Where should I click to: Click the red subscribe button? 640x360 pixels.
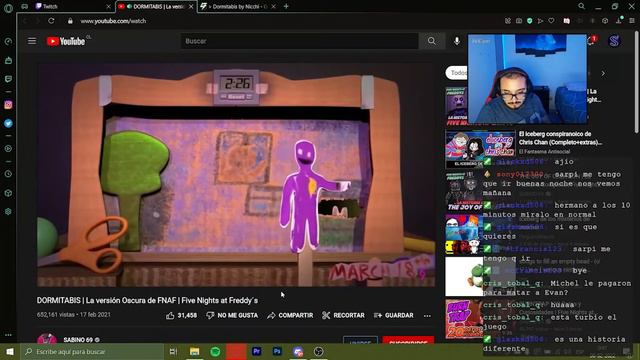pos(408,340)
